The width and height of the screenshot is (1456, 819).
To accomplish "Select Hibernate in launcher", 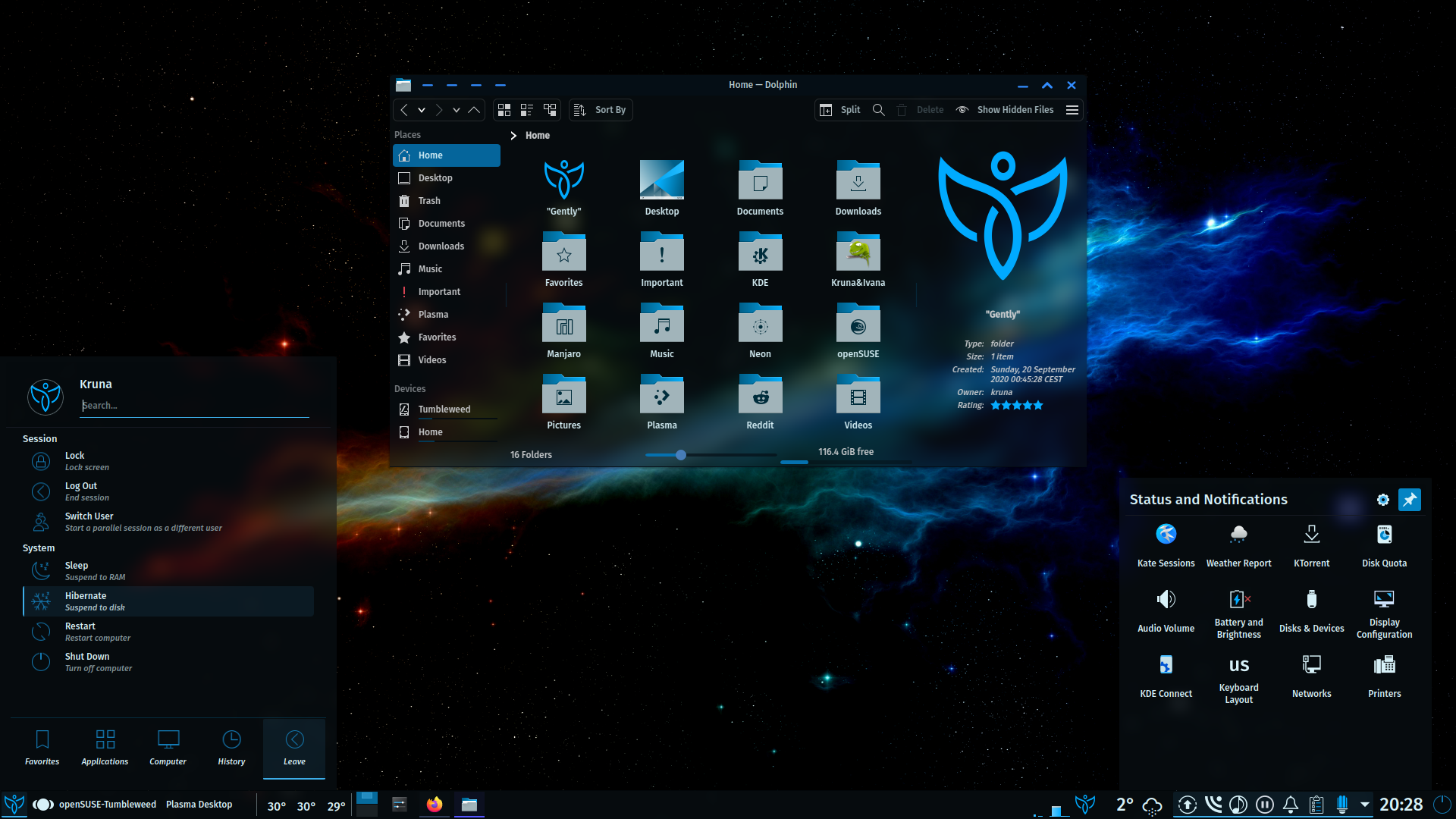I will (x=168, y=601).
